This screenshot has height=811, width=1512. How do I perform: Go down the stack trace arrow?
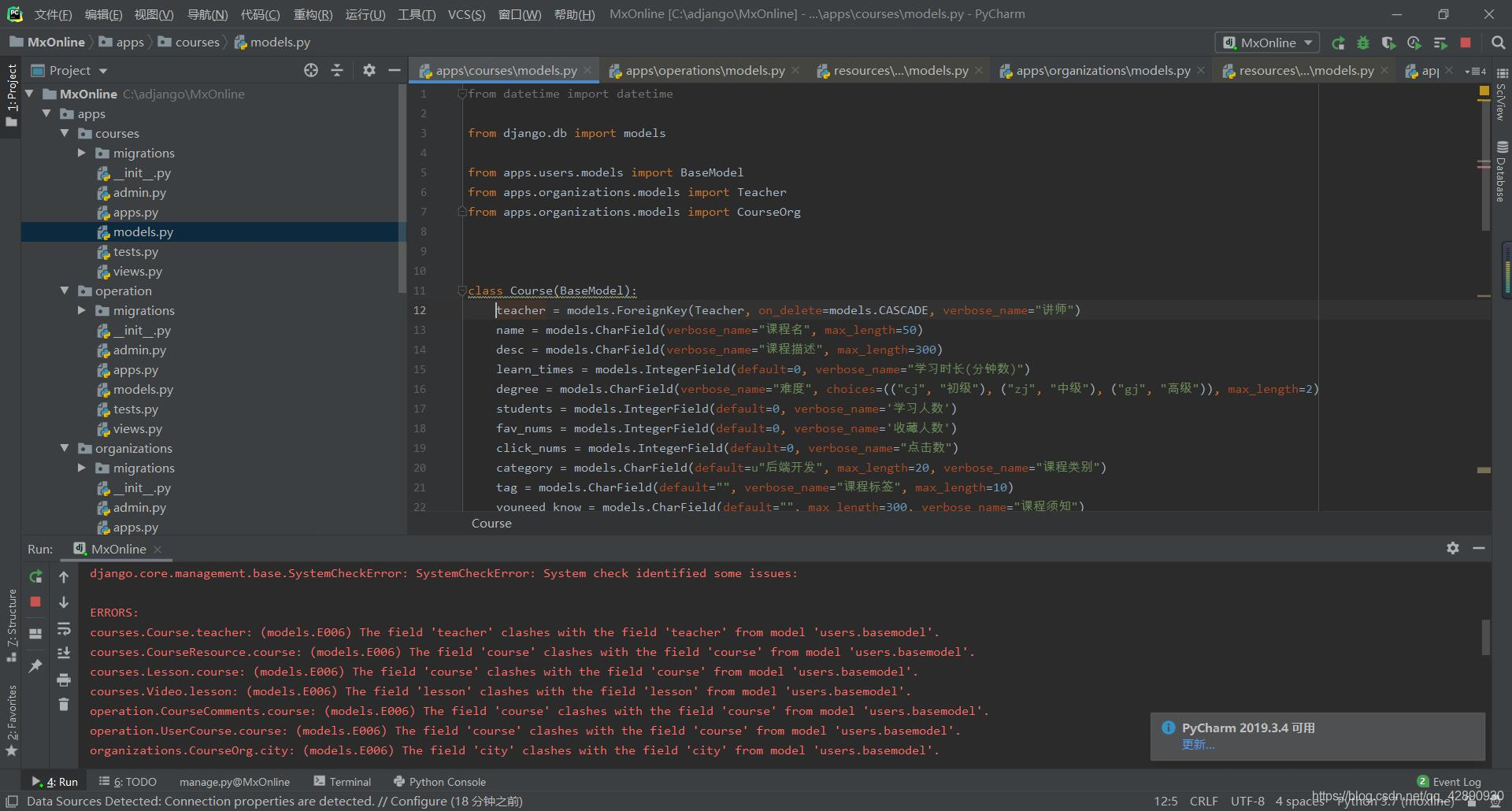click(x=64, y=602)
